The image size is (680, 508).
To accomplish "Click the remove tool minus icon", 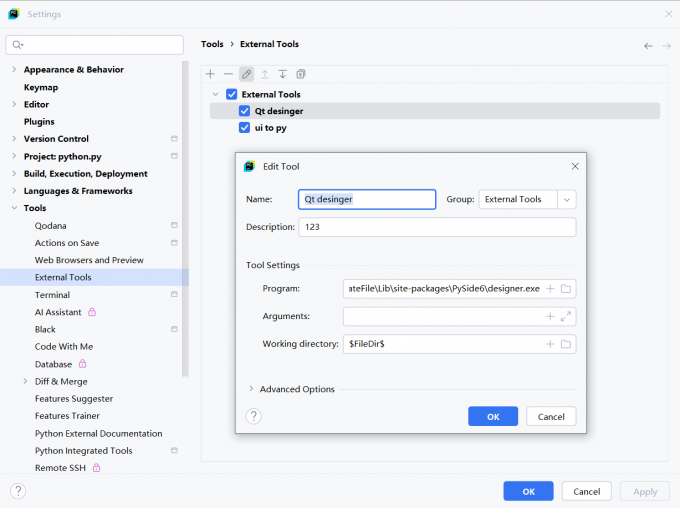I will click(x=229, y=74).
